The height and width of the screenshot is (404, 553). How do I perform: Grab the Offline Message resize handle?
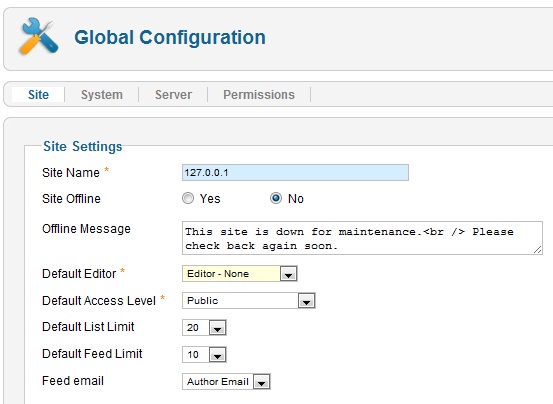coord(537,250)
